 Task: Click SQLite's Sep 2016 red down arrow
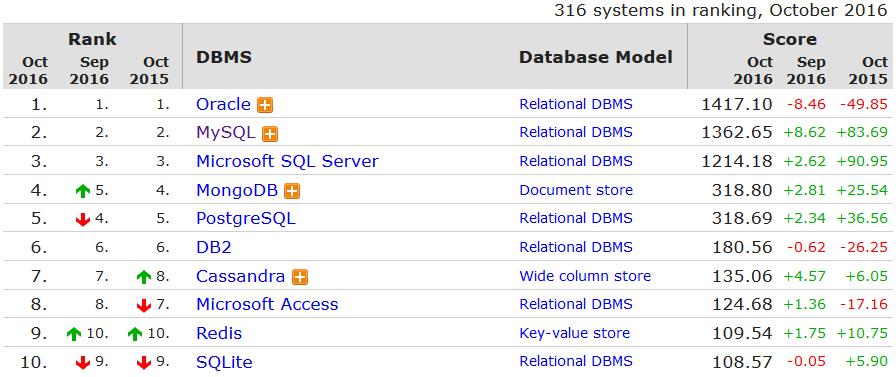tap(83, 363)
